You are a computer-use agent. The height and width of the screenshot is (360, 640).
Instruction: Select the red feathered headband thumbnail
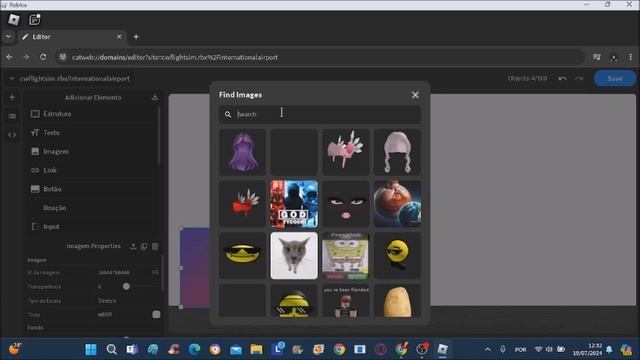point(242,204)
